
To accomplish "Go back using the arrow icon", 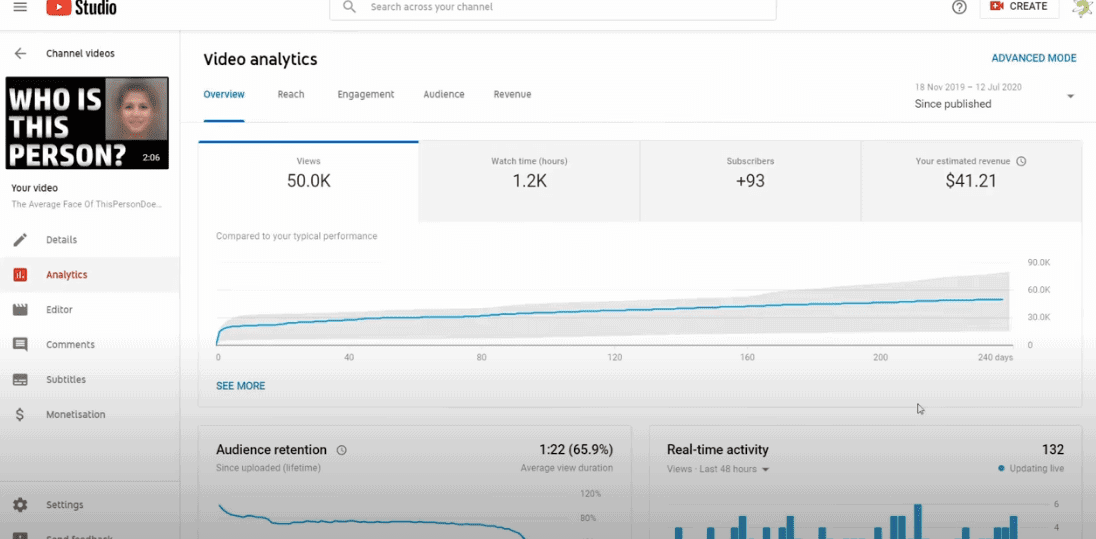I will (x=20, y=53).
